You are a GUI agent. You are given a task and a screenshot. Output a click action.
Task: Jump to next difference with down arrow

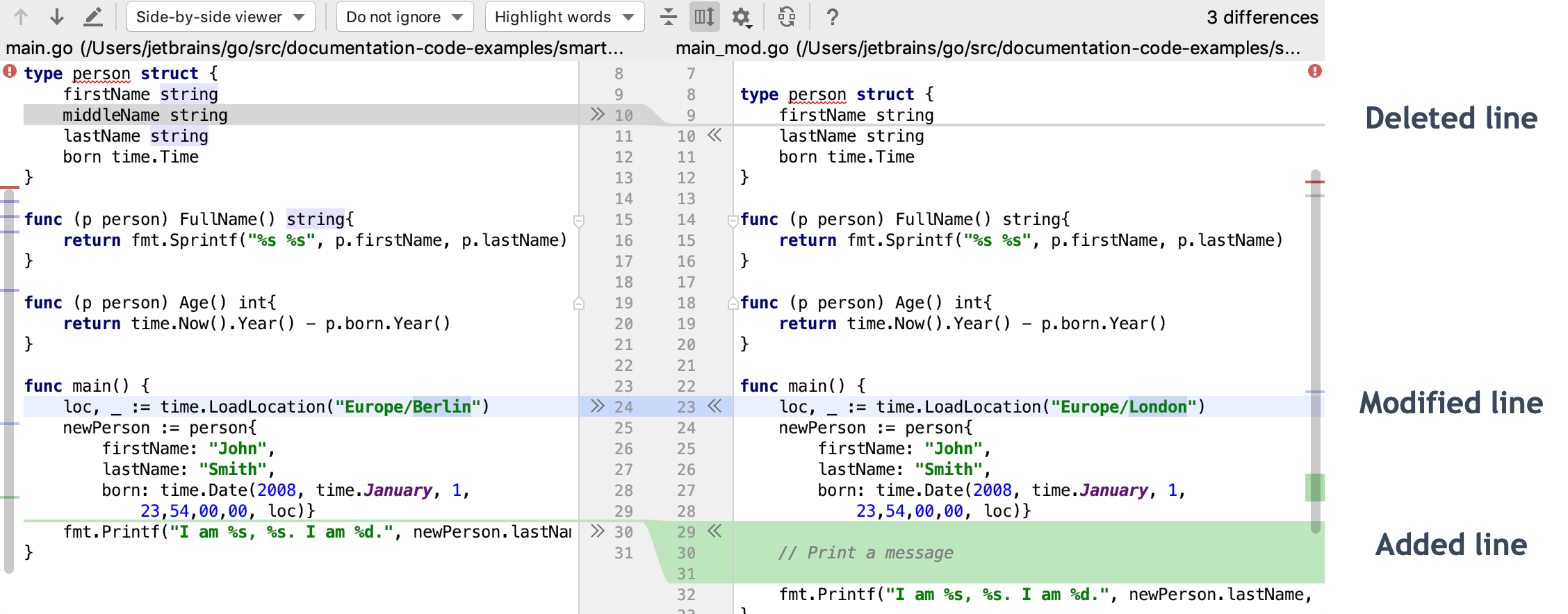click(57, 17)
